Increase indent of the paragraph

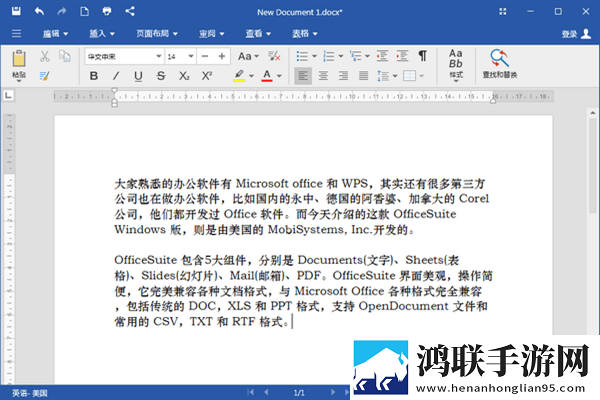402,56
